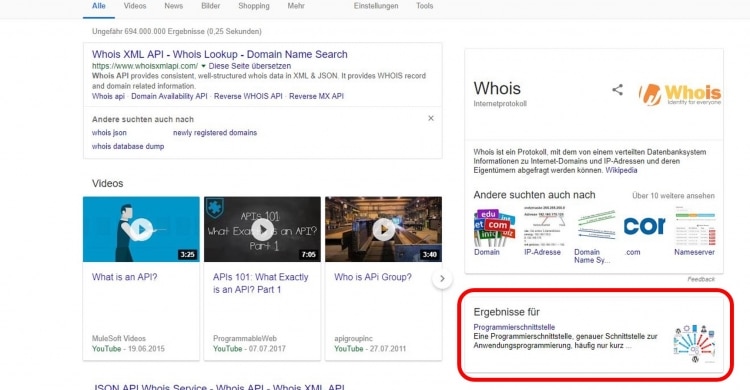Share the Whois knowledge panel

618,89
